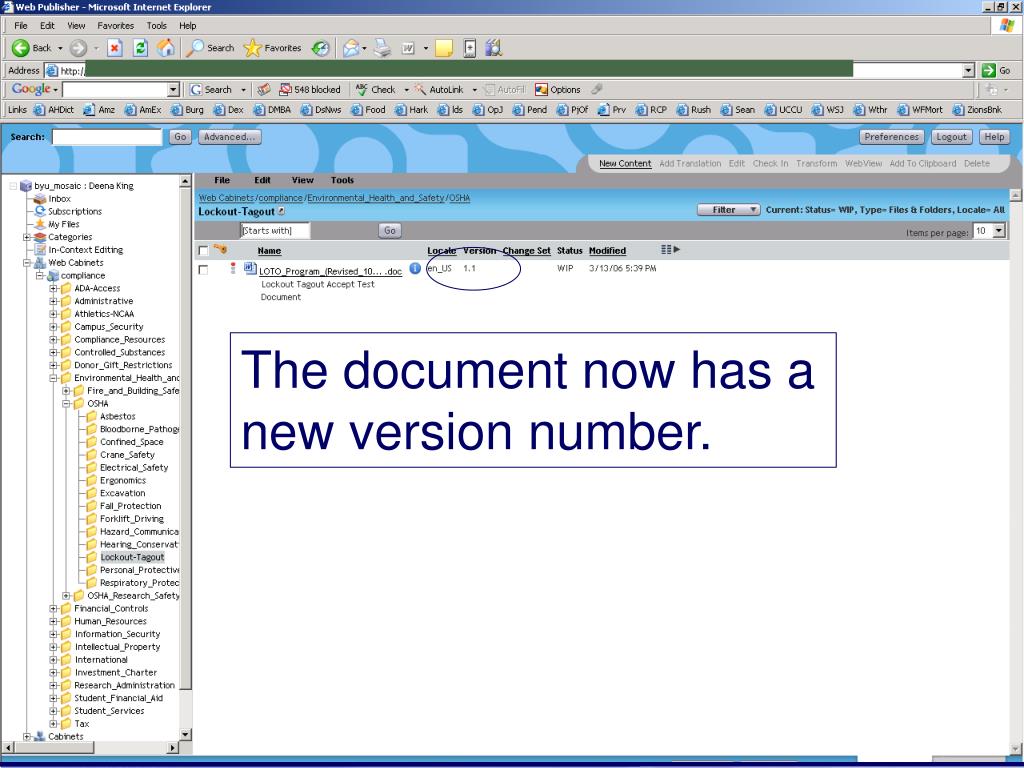Image resolution: width=1024 pixels, height=768 pixels.
Task: Open the Web Publisher View menu
Action: [302, 180]
